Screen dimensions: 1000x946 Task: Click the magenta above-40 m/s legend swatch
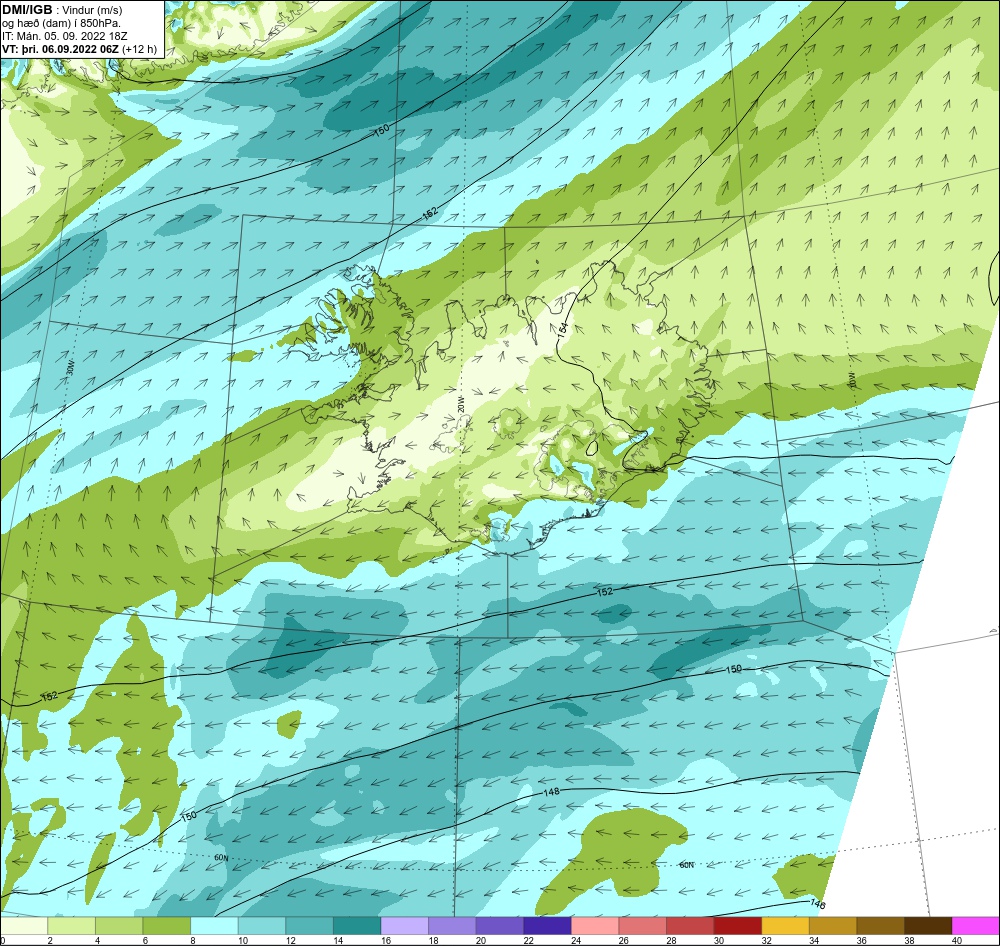point(975,926)
